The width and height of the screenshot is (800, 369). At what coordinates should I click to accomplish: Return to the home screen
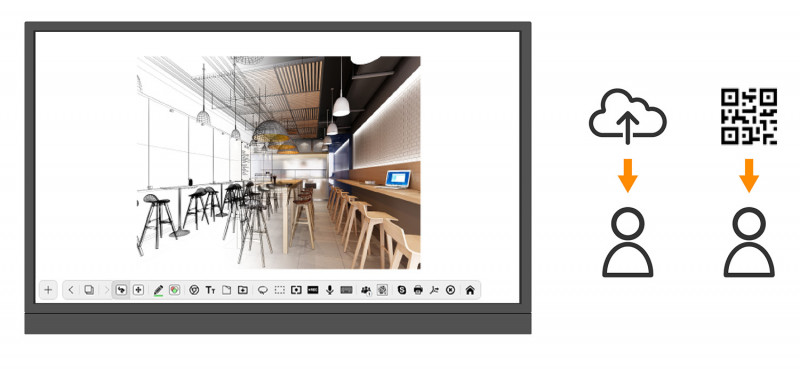coord(470,290)
